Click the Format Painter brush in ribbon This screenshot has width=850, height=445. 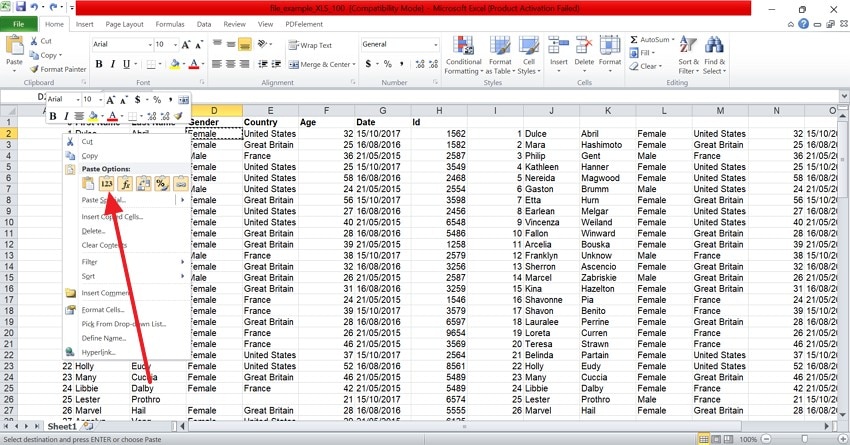tap(34, 69)
